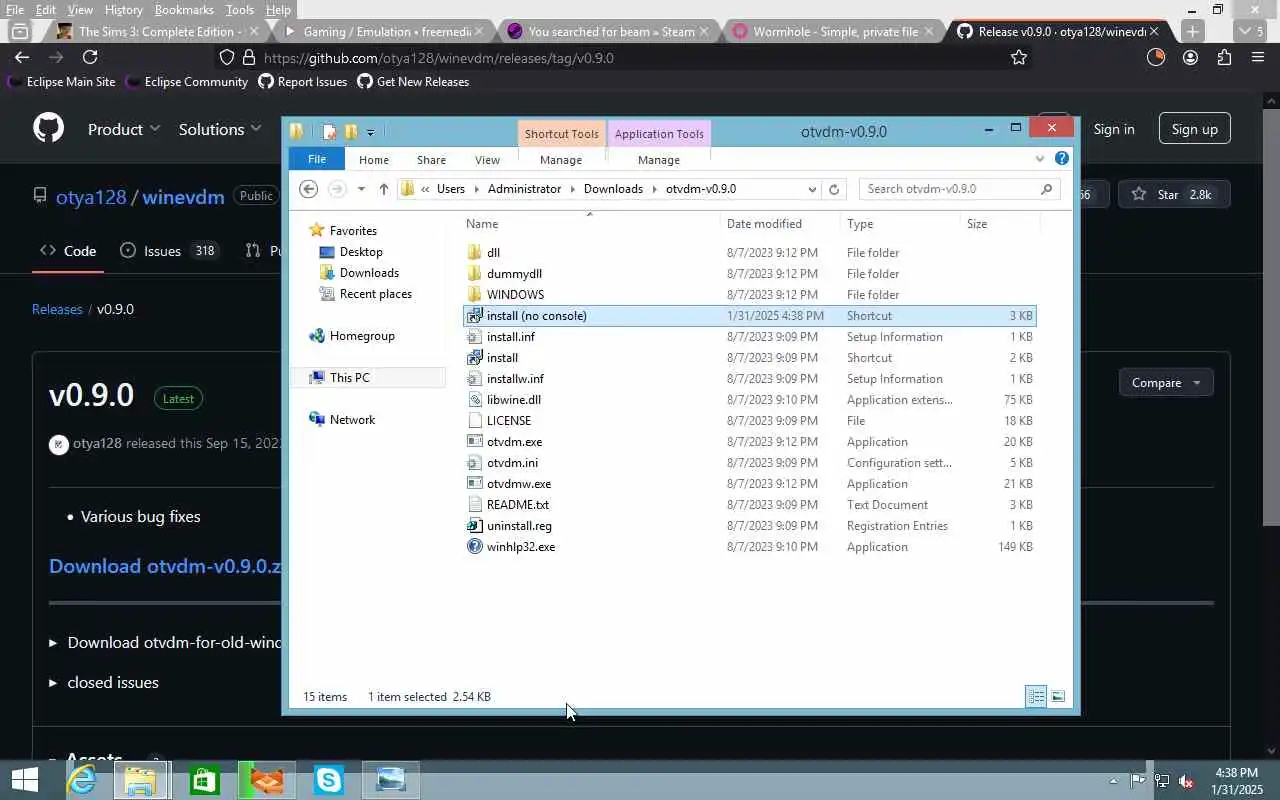
Task: Select otvdm.exe application file
Action: pyautogui.click(x=514, y=442)
